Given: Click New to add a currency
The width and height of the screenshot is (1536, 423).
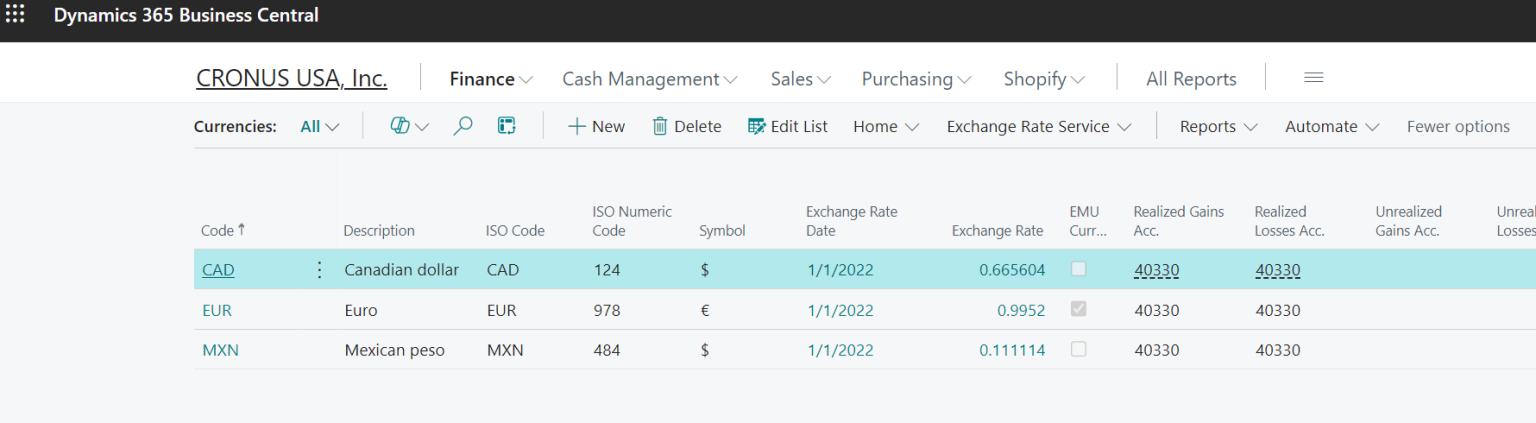Looking at the screenshot, I should (596, 126).
